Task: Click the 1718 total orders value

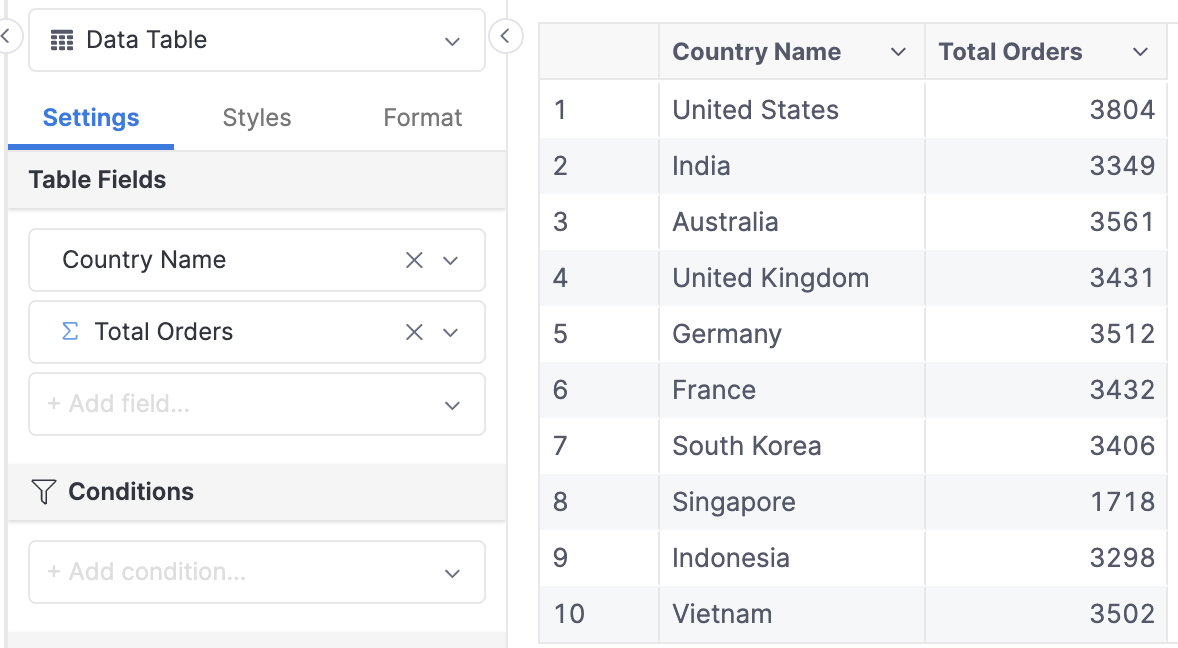Action: click(1122, 502)
